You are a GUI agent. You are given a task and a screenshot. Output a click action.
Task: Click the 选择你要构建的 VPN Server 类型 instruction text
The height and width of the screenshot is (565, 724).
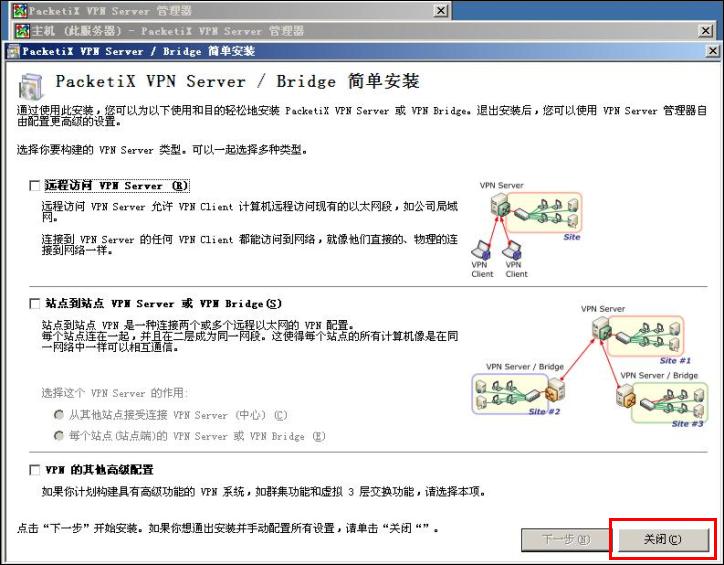[x=162, y=150]
